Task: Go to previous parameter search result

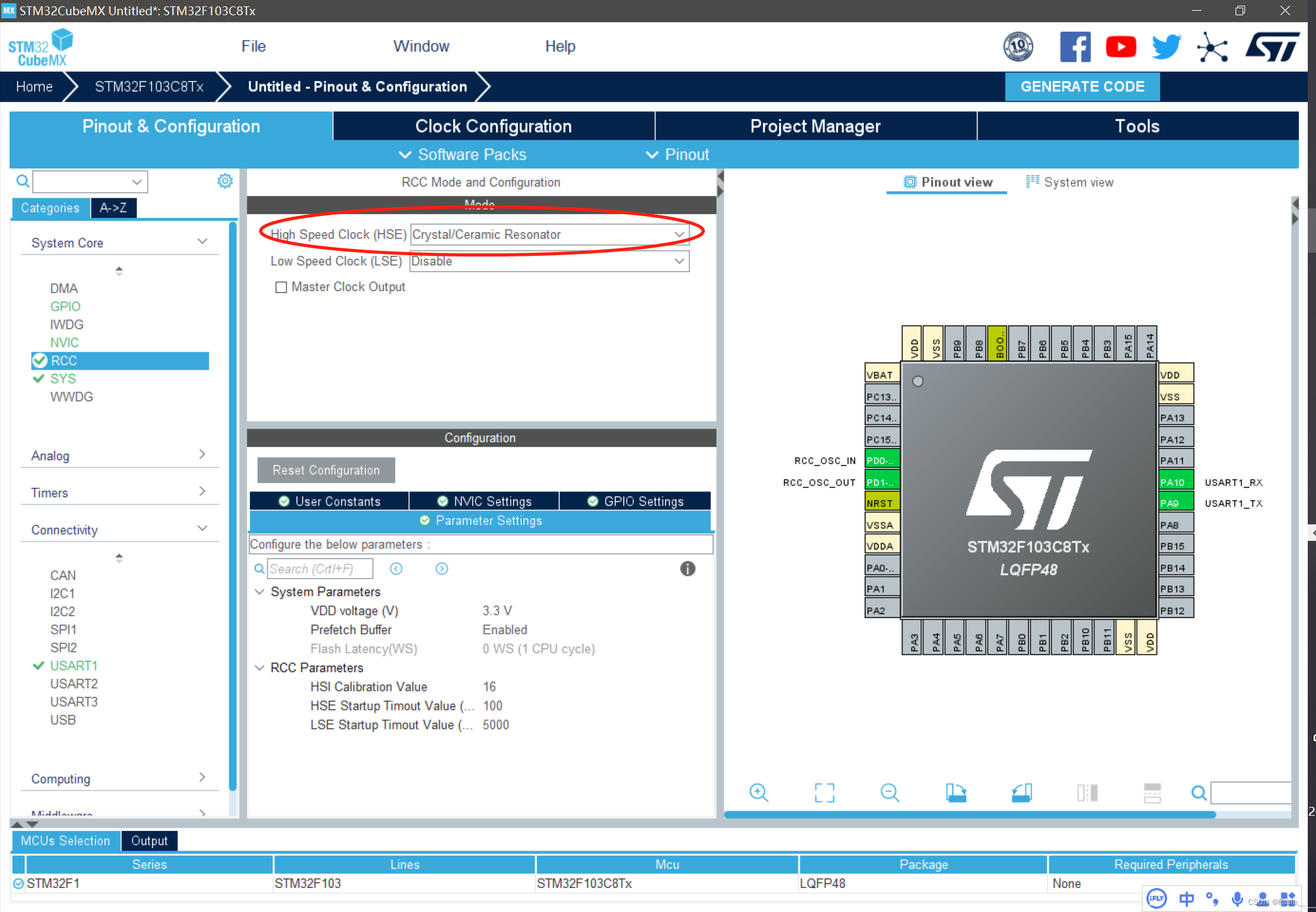Action: tap(396, 569)
